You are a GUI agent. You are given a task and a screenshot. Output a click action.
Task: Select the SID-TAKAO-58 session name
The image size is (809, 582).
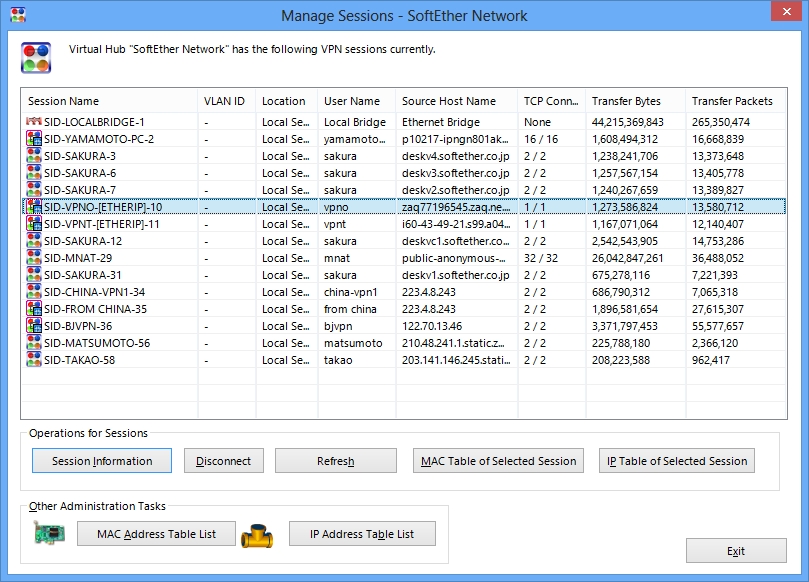point(79,361)
